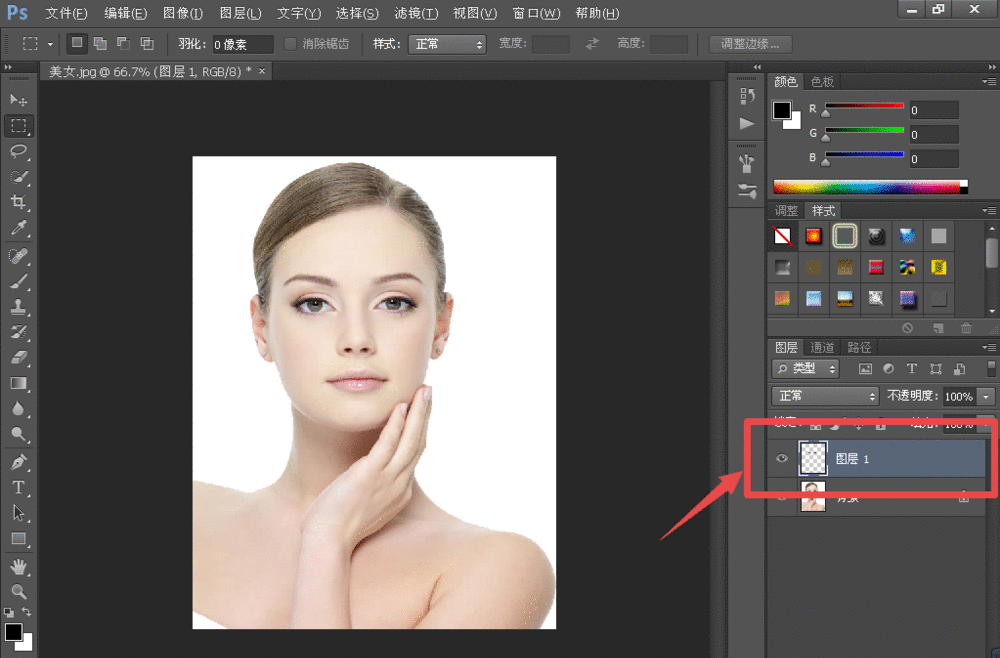This screenshot has height=658, width=1000.
Task: Choose the add-to-selection mode button
Action: point(99,44)
